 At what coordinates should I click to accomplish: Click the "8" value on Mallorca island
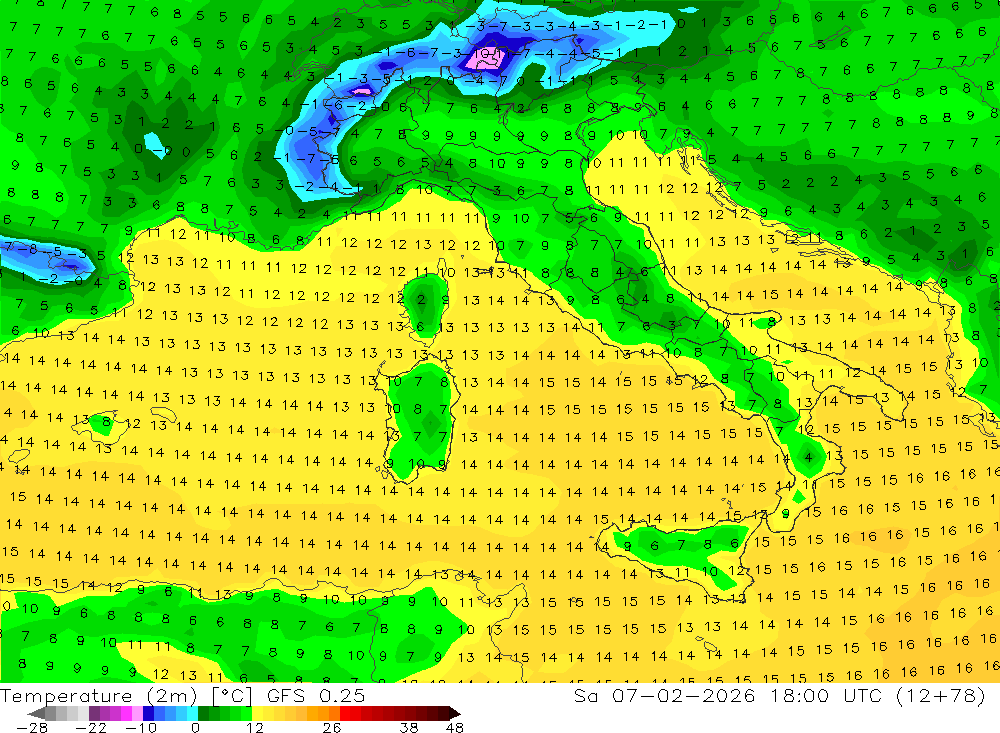point(107,422)
